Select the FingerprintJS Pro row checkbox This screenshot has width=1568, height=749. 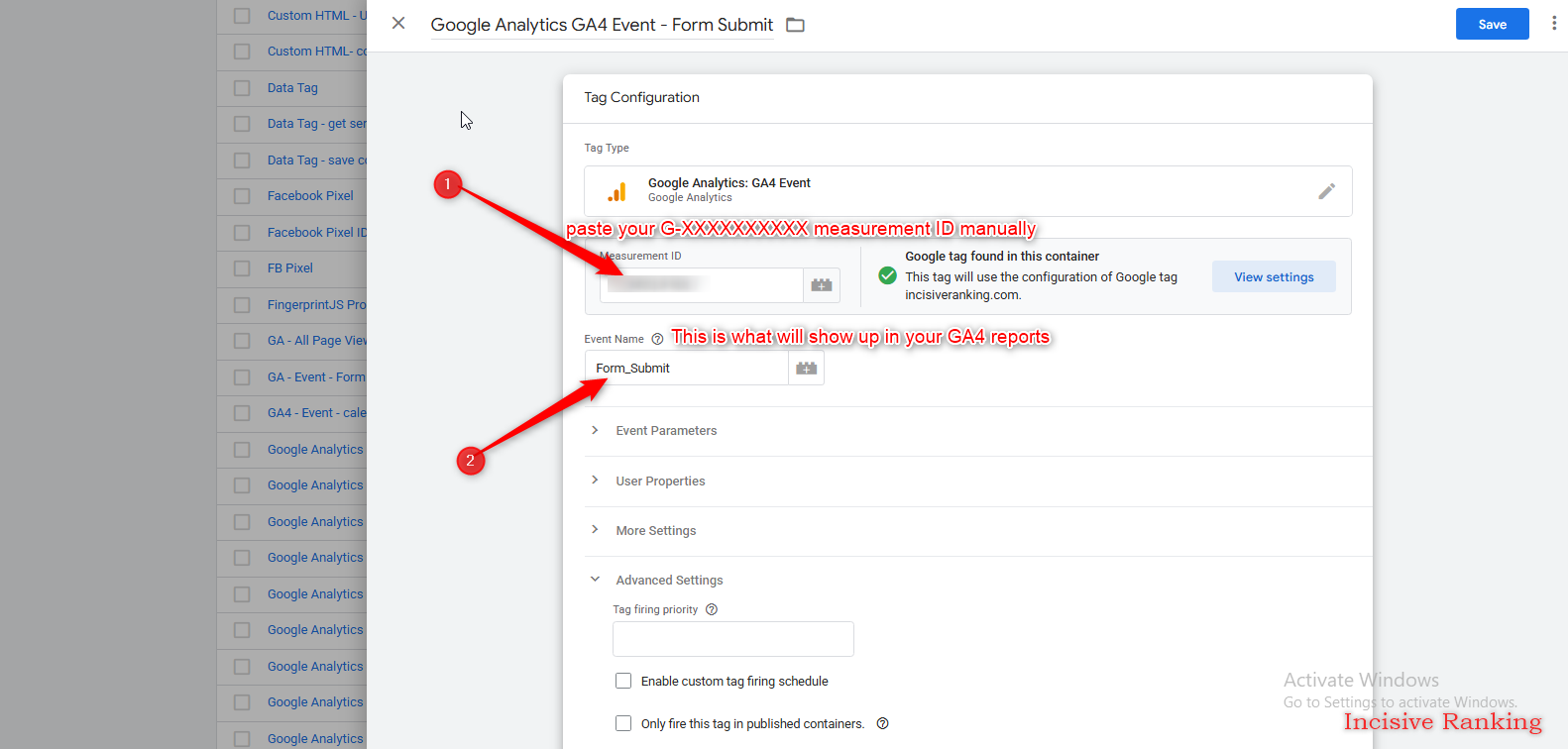coord(242,305)
